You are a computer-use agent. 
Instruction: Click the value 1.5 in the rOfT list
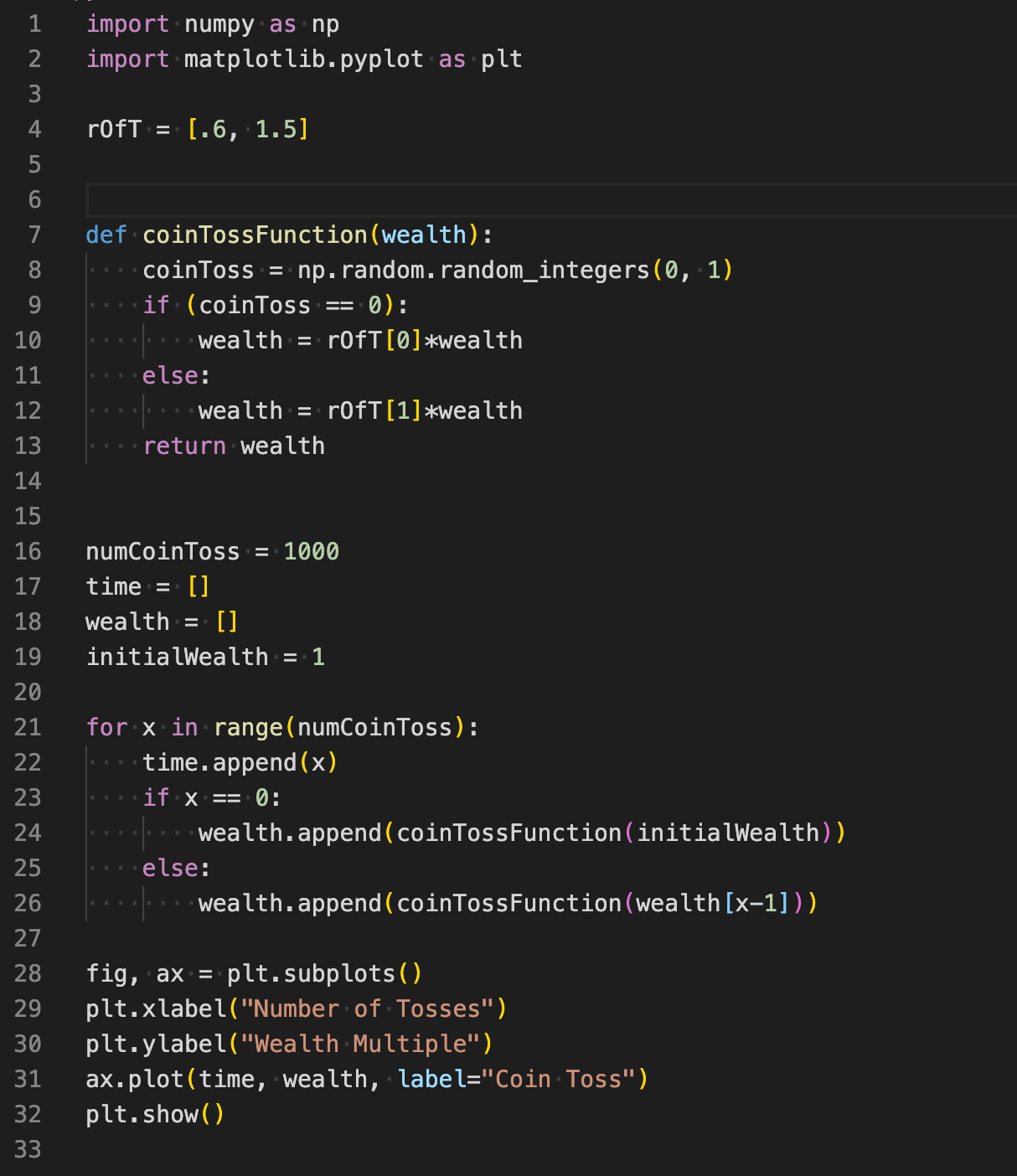pos(276,130)
